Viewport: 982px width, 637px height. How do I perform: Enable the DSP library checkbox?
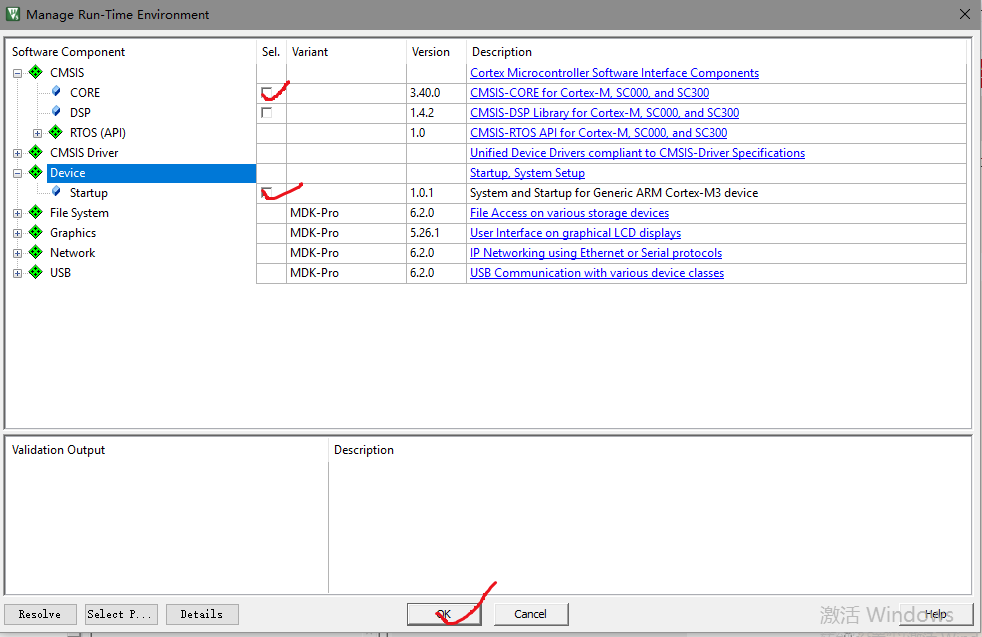[267, 113]
